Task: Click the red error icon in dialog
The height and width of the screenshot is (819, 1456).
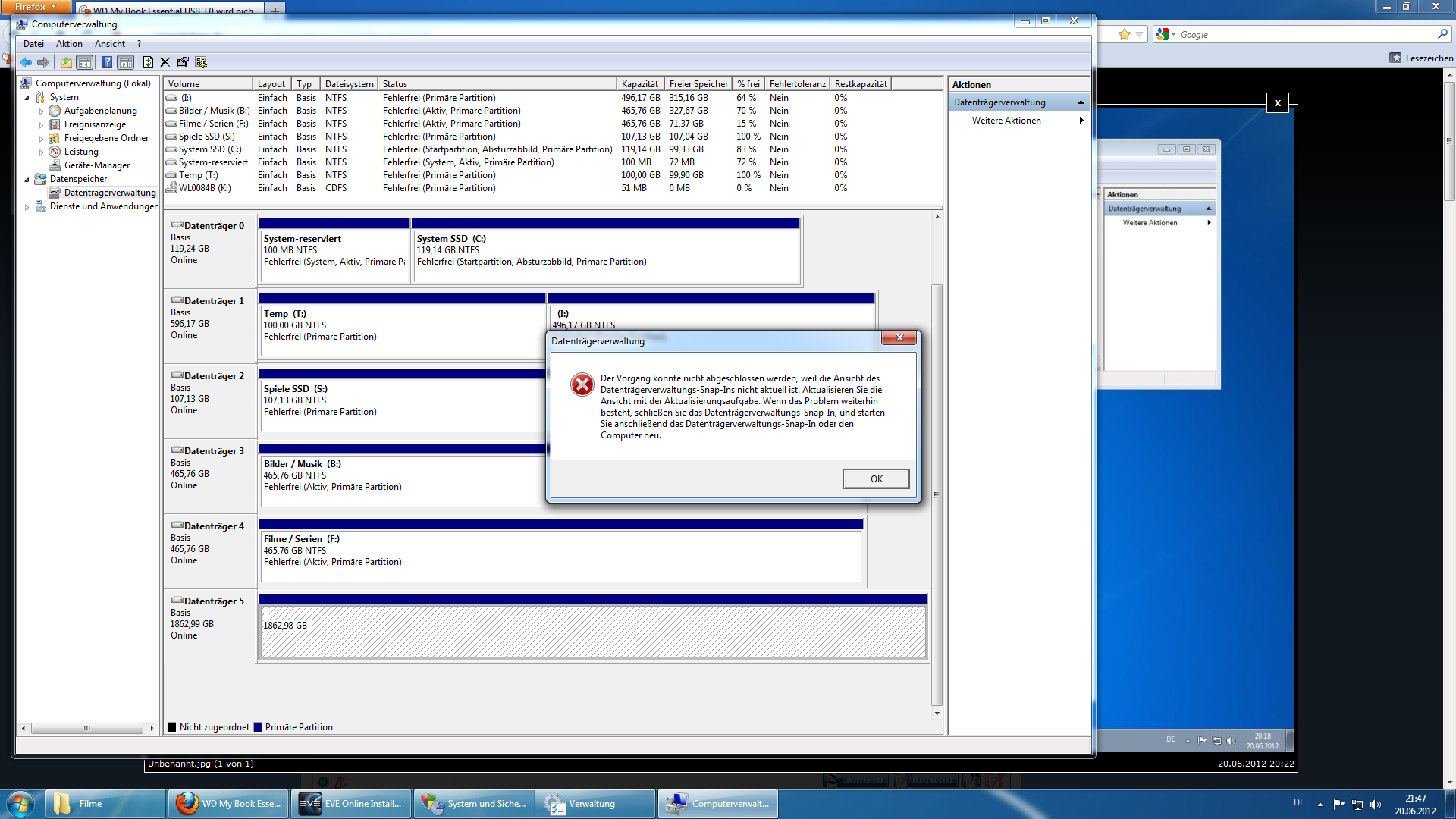Action: [582, 384]
